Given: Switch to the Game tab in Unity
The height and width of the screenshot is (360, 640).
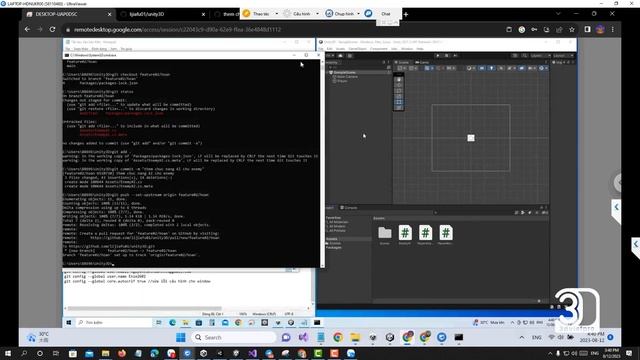Looking at the screenshot, I should pos(422,62).
